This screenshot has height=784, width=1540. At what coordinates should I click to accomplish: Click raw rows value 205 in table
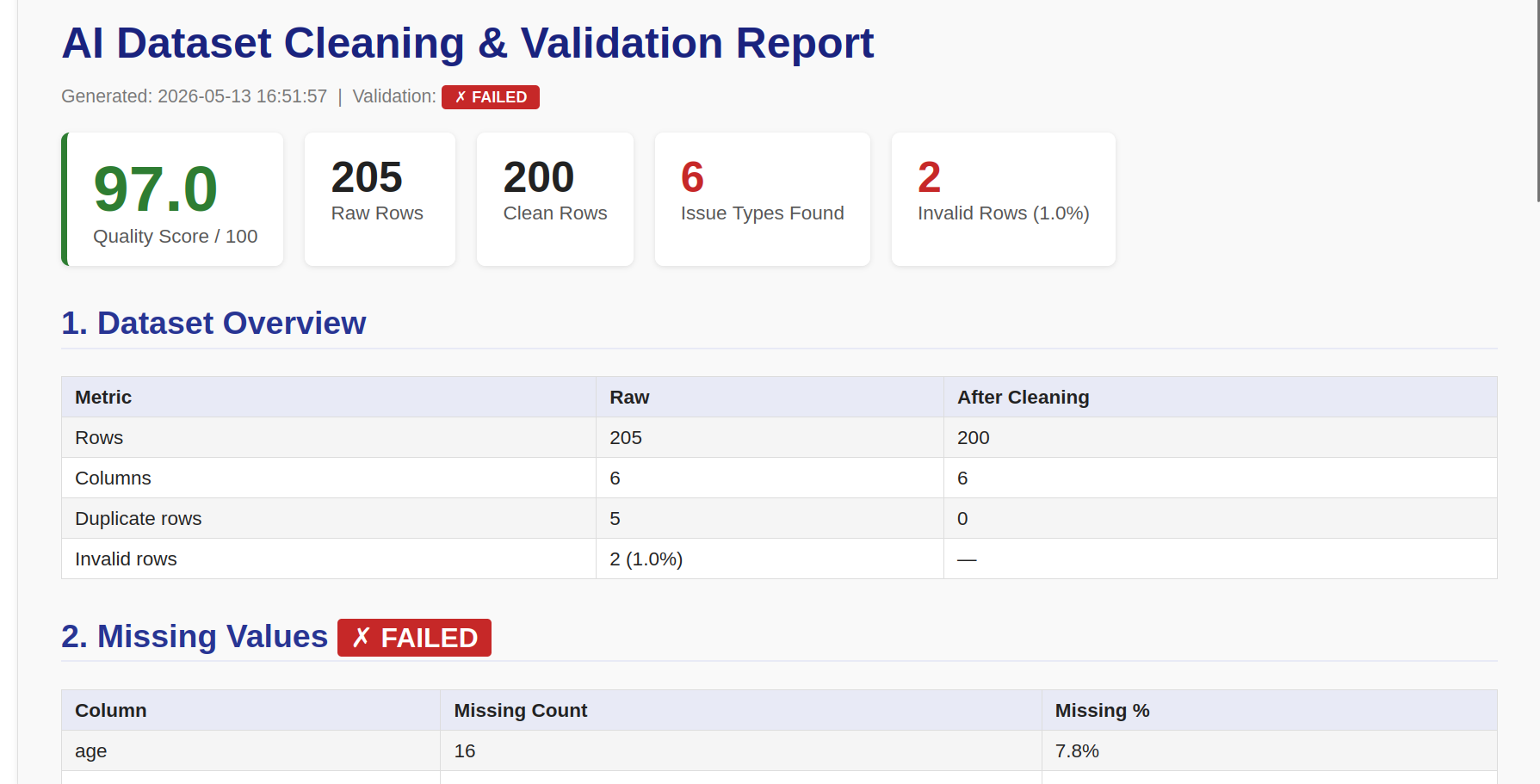pyautogui.click(x=770, y=437)
